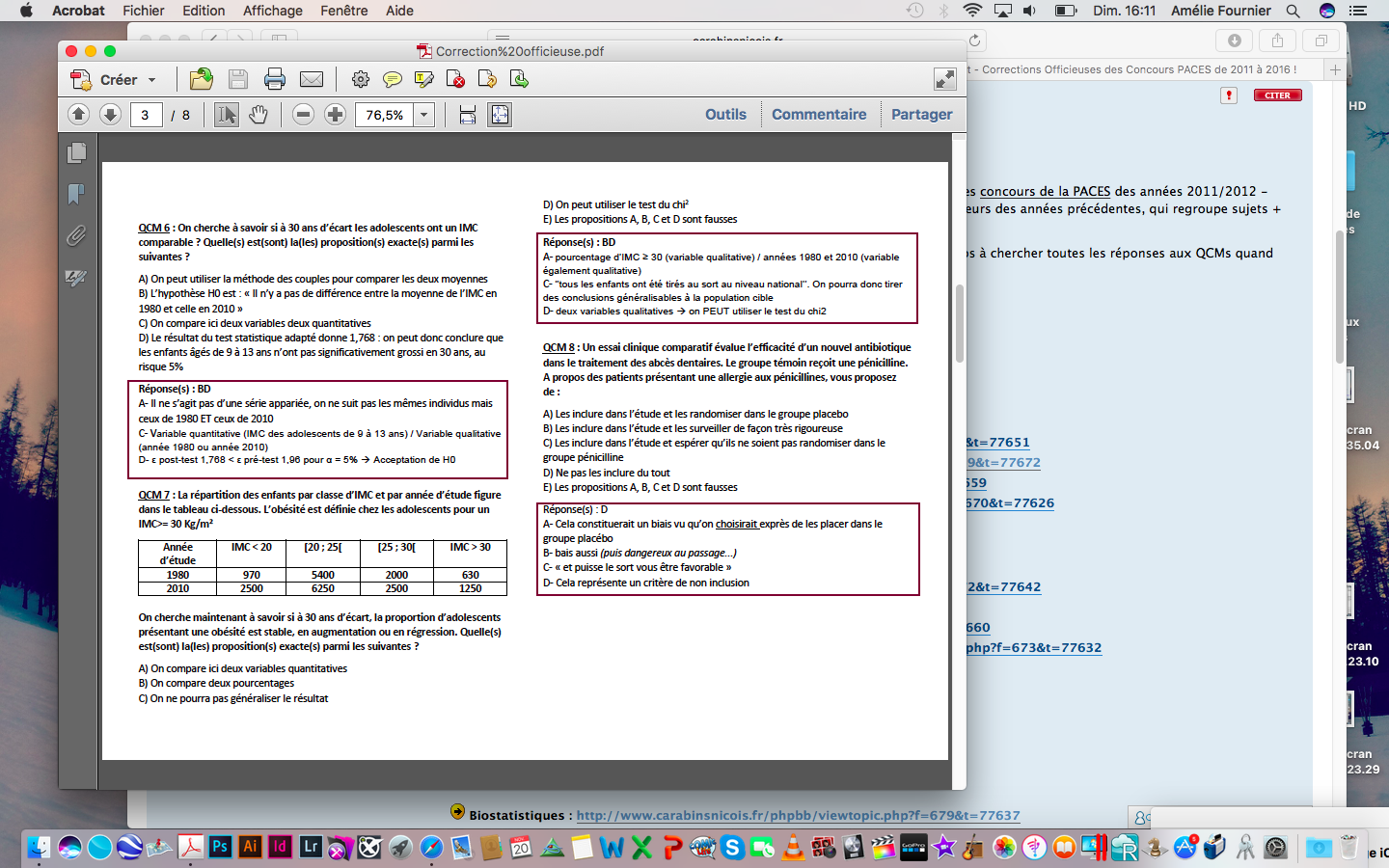Go to the next page arrow

click(110, 115)
